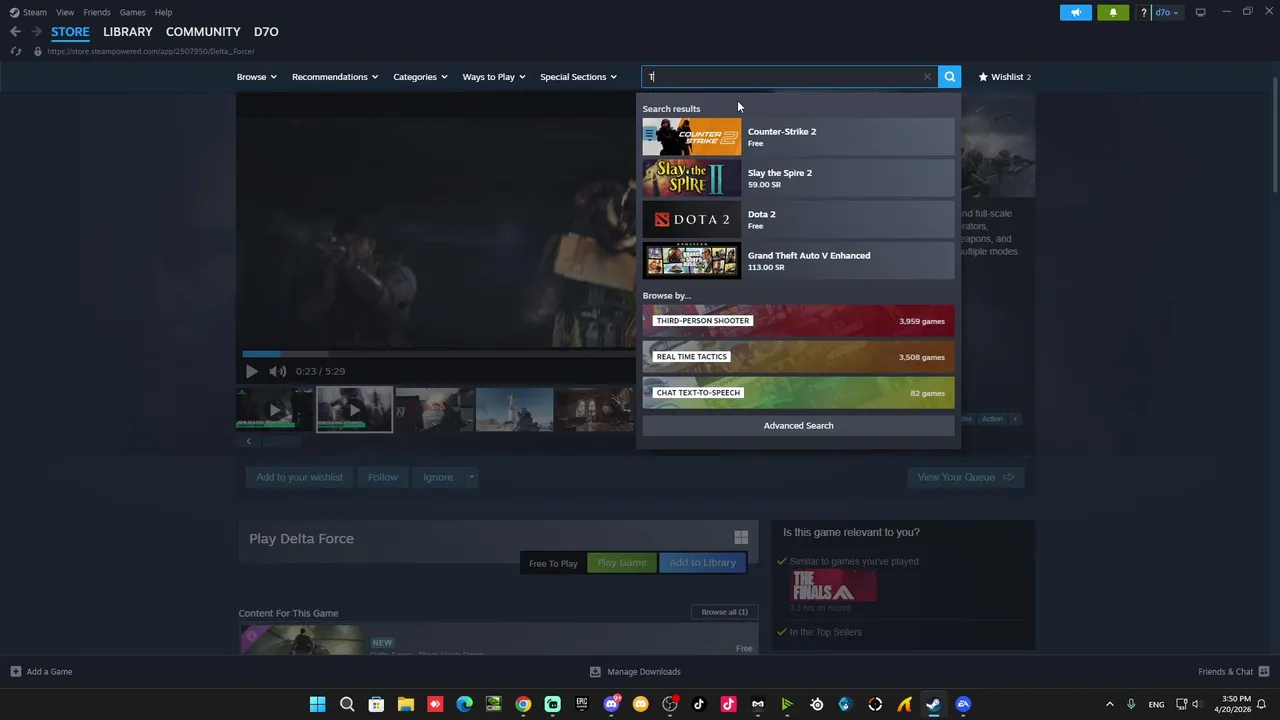Select the first trailer thumbnail
This screenshot has width=1280, height=720.
[275, 409]
